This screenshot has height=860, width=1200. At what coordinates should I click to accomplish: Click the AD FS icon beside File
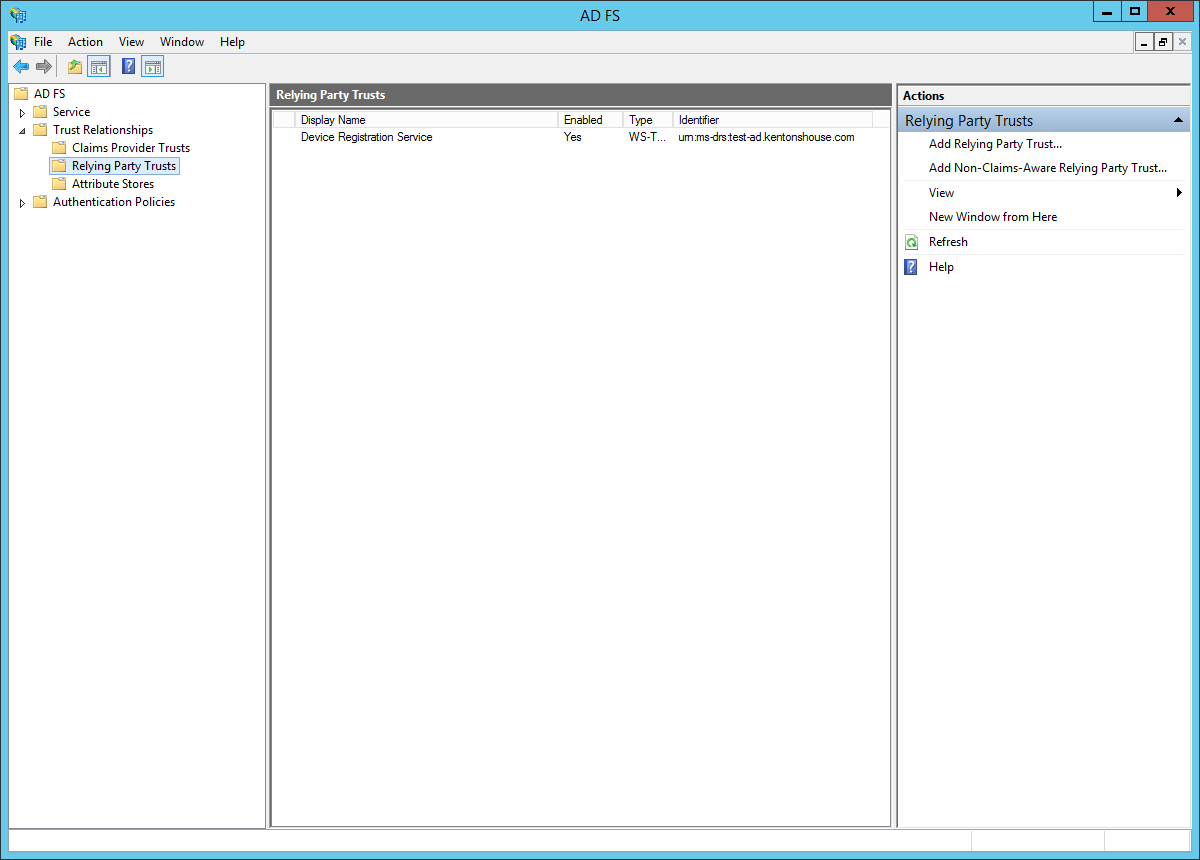18,42
